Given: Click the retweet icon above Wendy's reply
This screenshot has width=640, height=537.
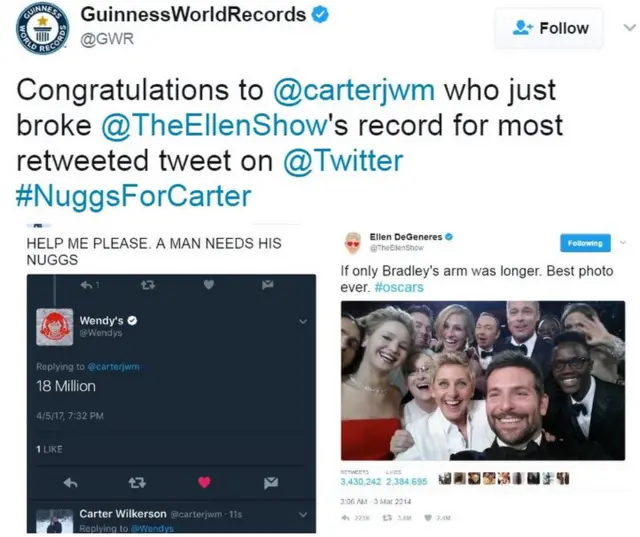Looking at the screenshot, I should pos(148,285).
